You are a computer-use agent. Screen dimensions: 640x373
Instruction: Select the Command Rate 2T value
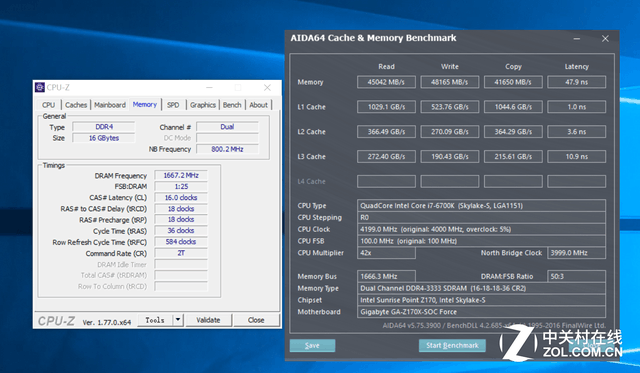(x=181, y=253)
